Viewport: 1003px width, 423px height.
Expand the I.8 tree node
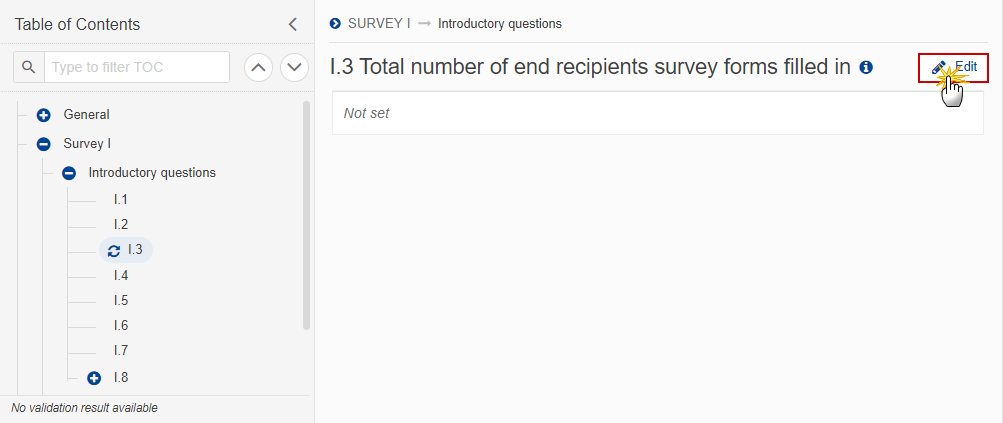94,378
